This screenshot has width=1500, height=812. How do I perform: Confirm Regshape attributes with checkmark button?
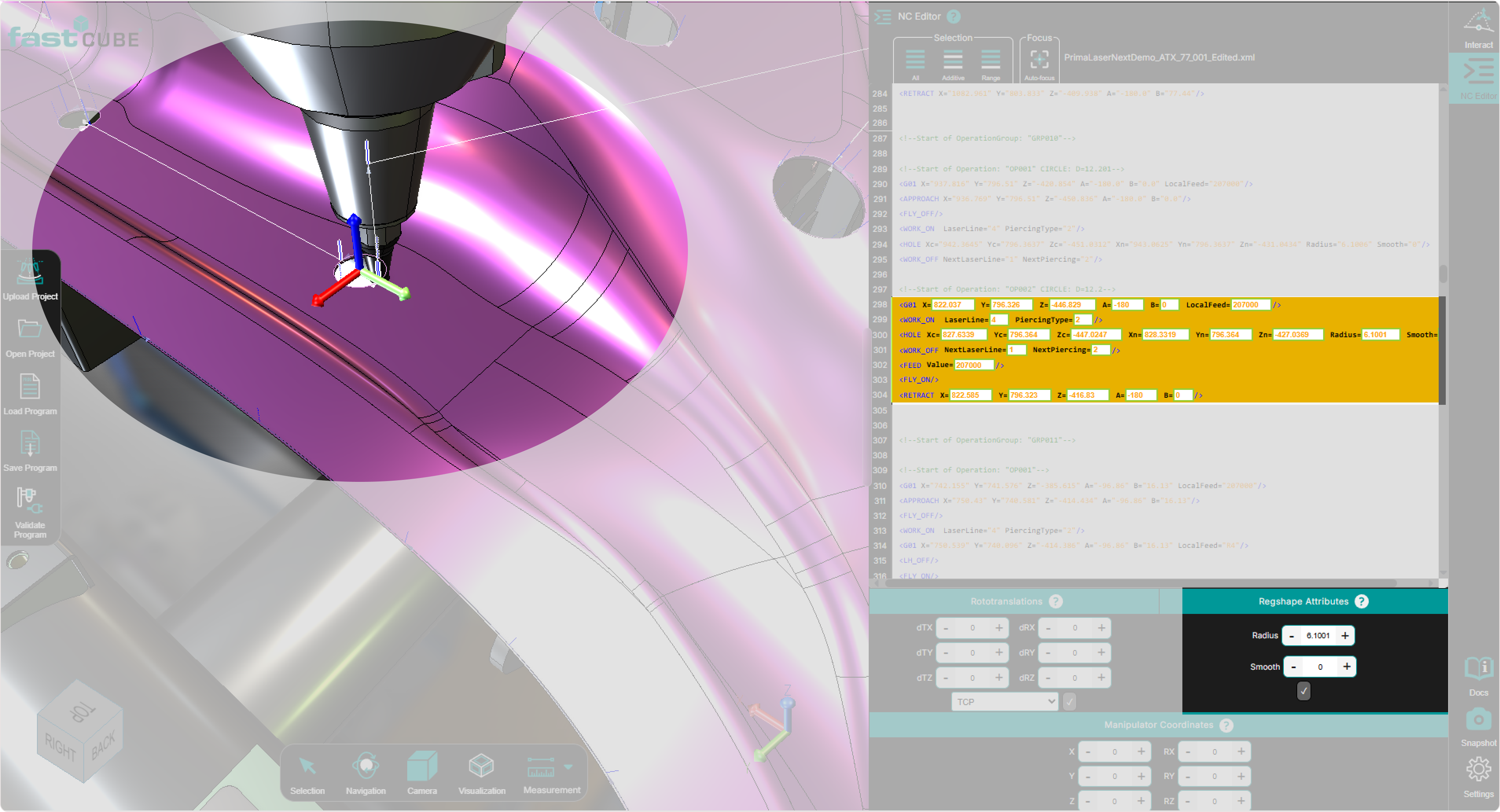[x=1303, y=691]
